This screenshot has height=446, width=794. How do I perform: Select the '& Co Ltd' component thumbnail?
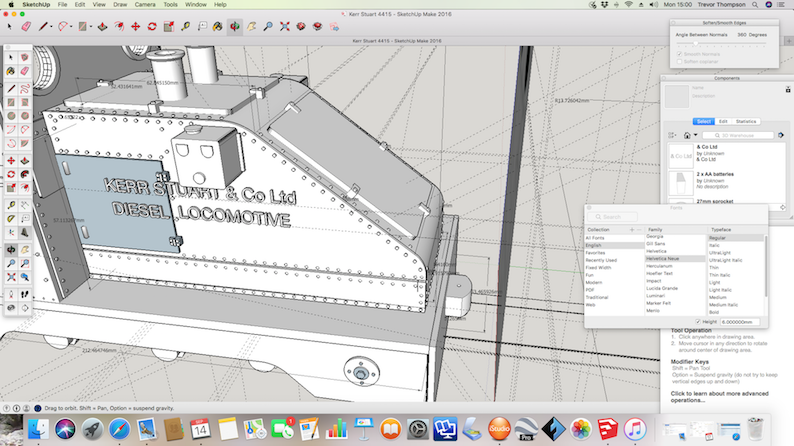point(681,155)
